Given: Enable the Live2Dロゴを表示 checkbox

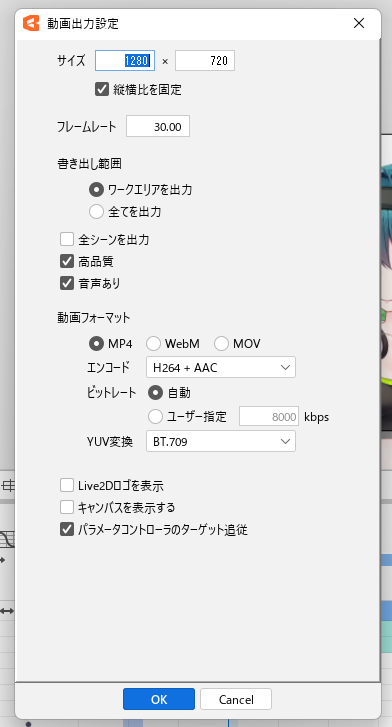Looking at the screenshot, I should coord(67,485).
